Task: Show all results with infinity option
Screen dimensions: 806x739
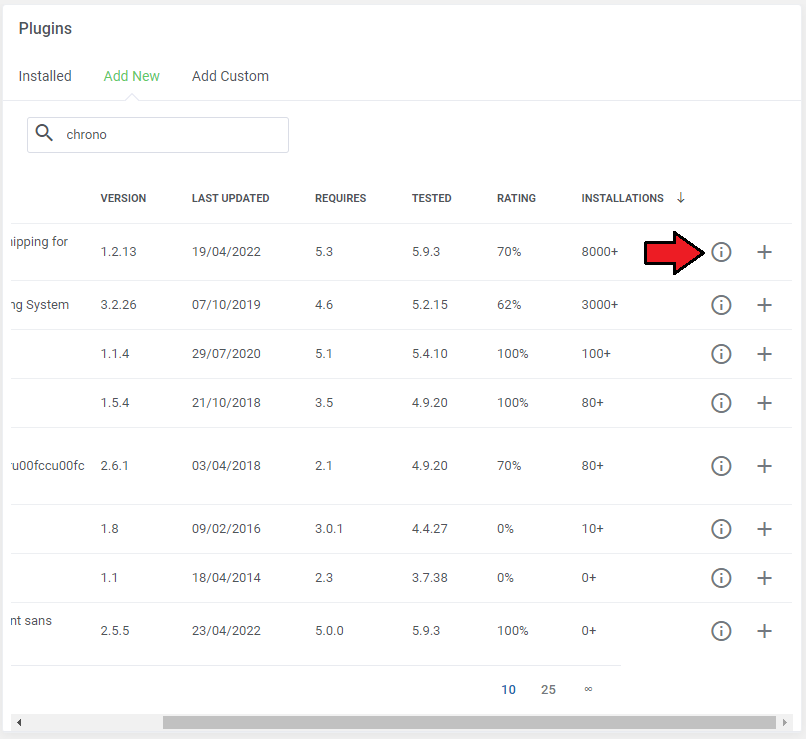Action: [588, 689]
